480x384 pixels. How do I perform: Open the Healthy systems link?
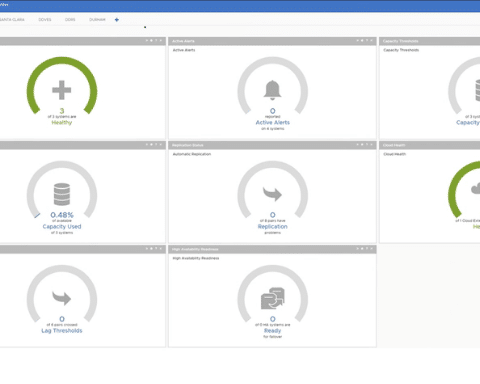tap(62, 123)
